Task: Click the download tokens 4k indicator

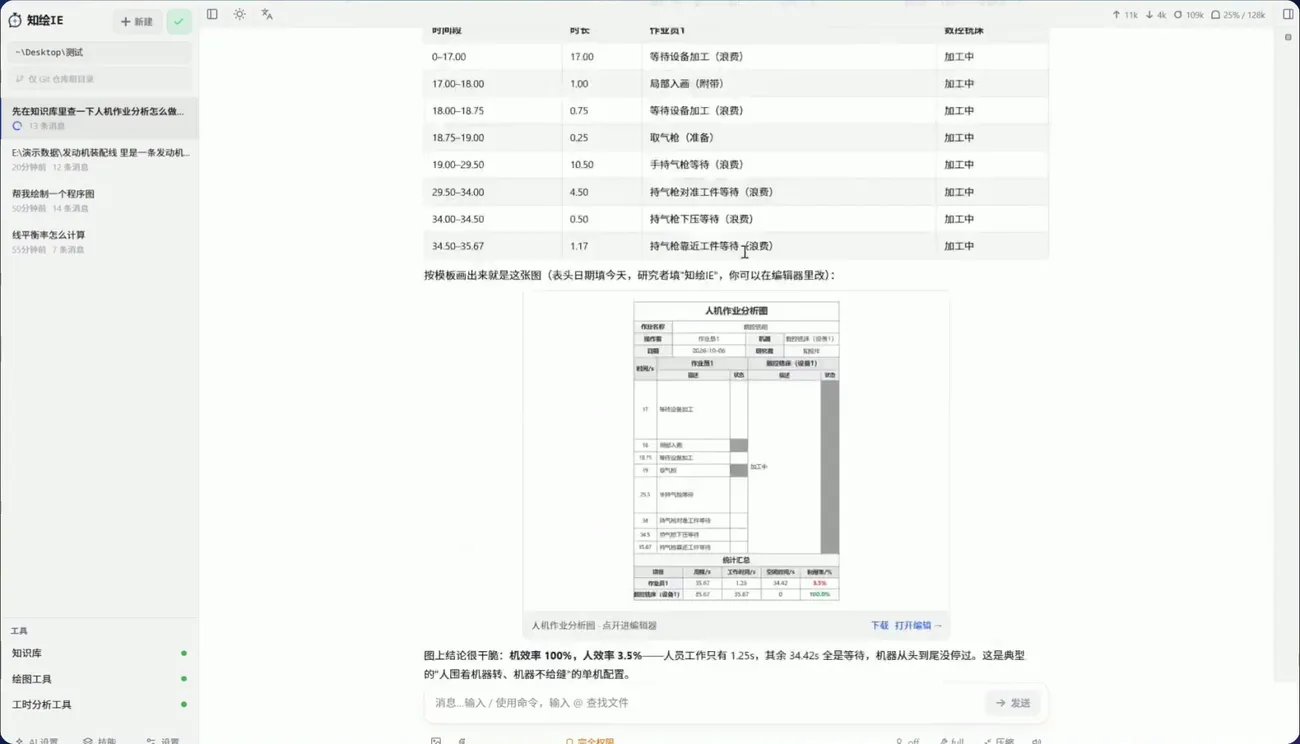Action: 1156,15
